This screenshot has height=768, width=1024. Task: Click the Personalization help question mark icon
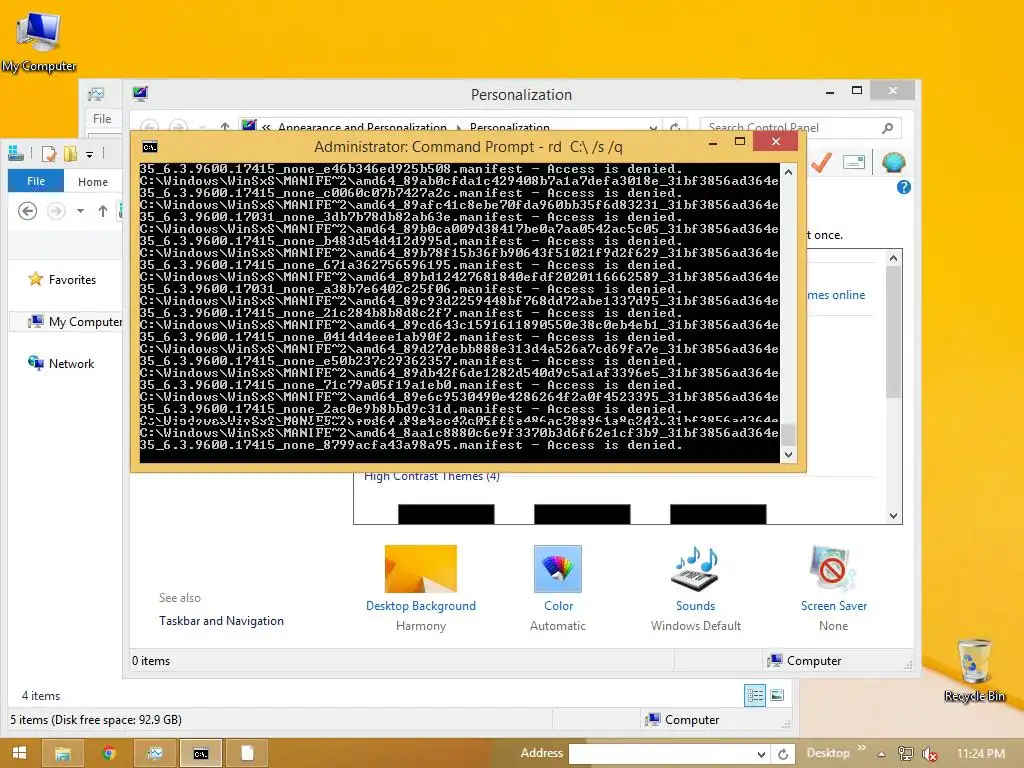tap(904, 187)
